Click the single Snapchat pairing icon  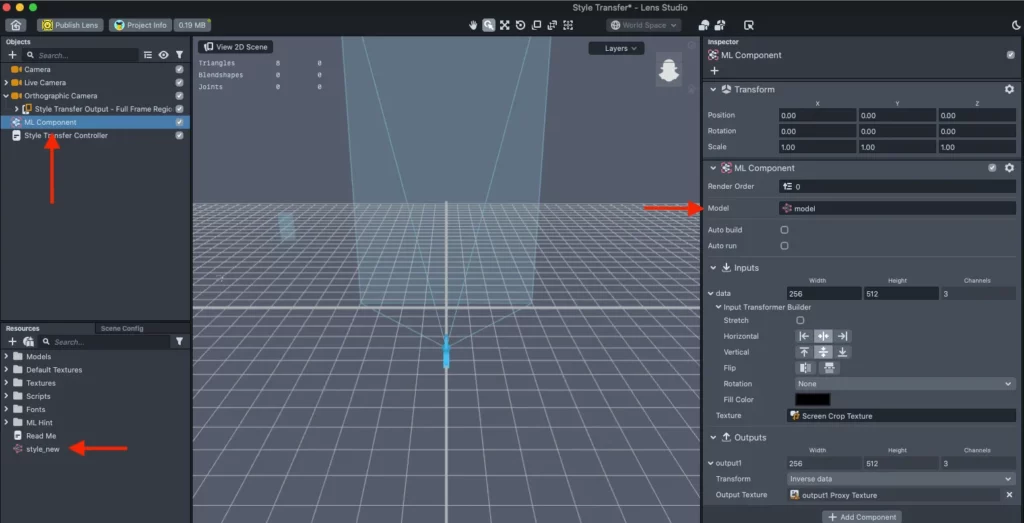[703, 25]
